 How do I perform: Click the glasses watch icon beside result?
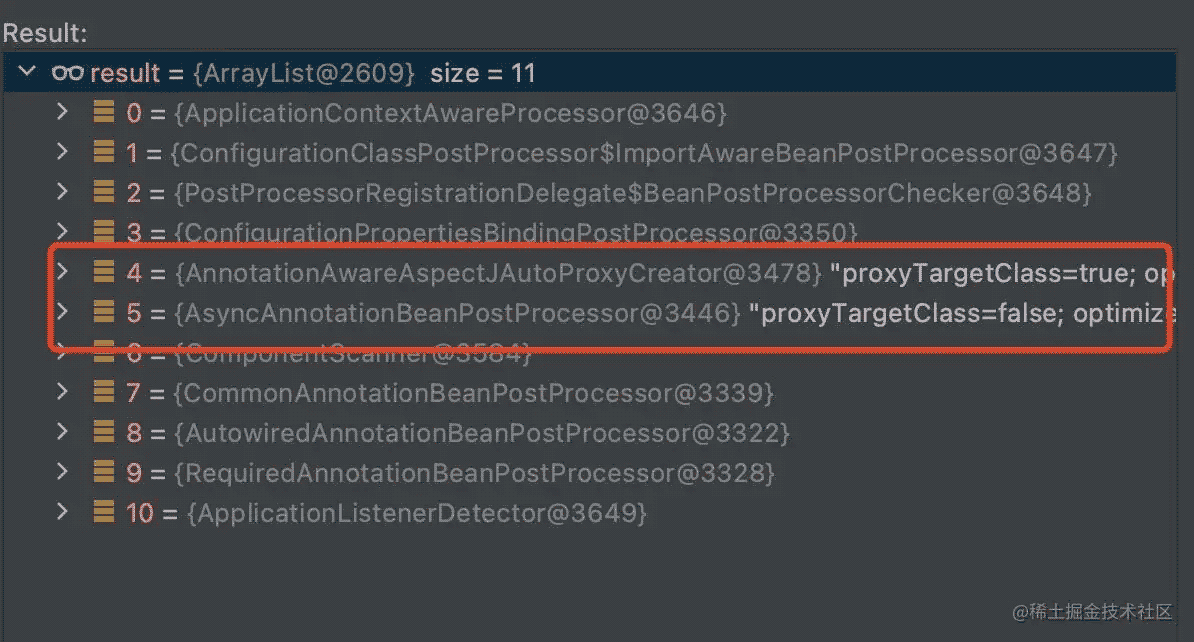click(67, 73)
